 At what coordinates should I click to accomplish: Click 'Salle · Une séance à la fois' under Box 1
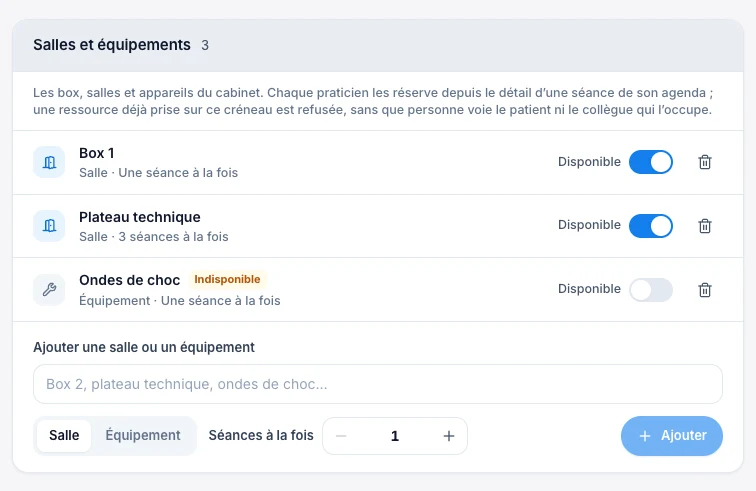(x=159, y=173)
